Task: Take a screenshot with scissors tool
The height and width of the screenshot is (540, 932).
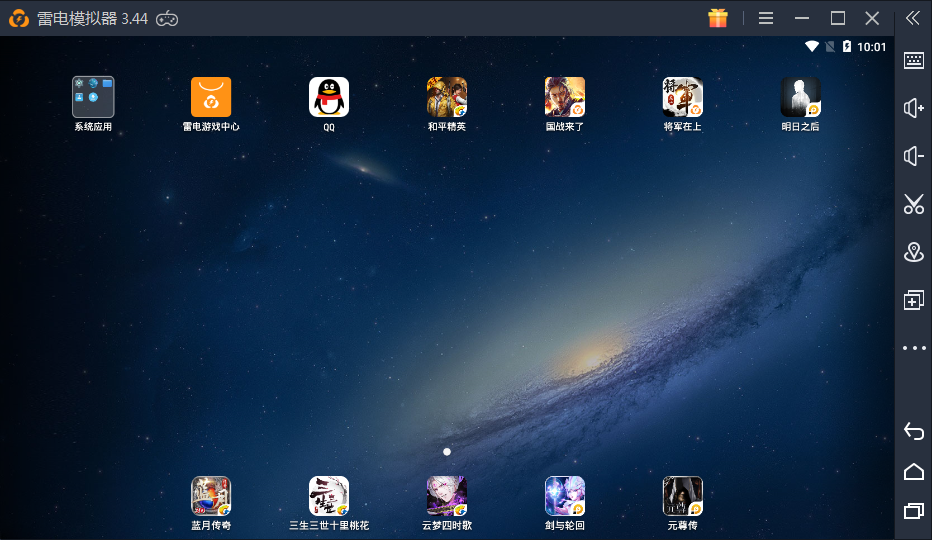Action: pos(913,204)
